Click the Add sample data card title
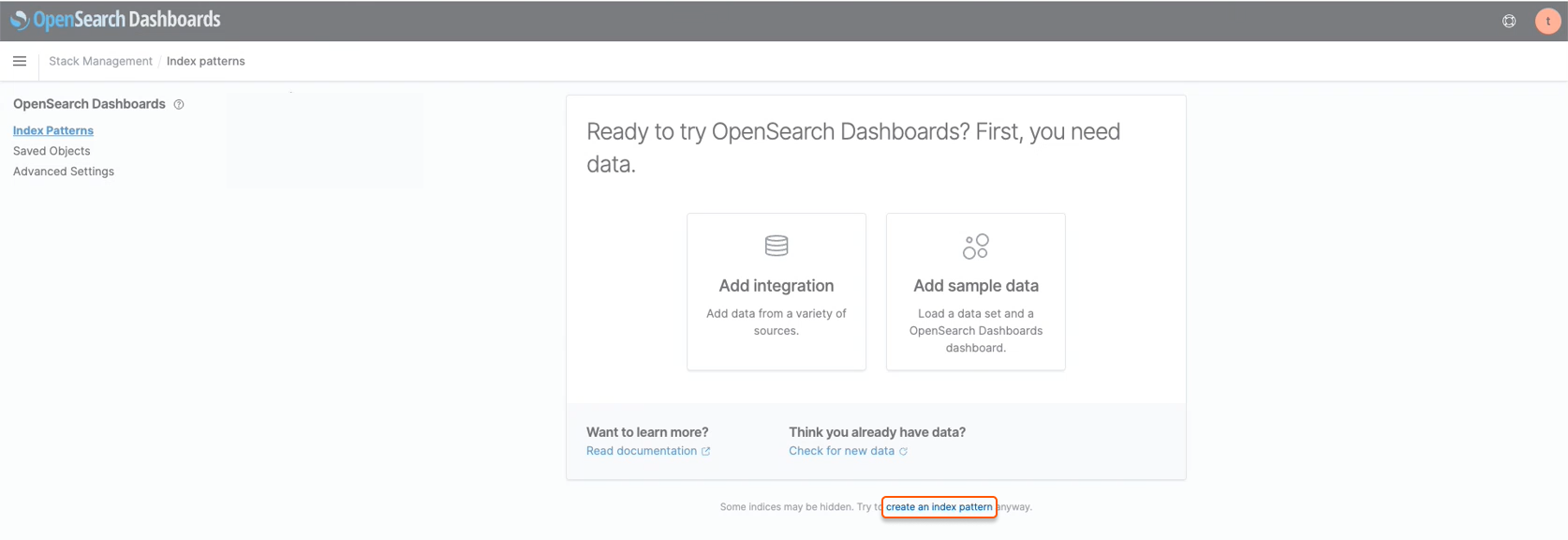This screenshot has height=540, width=1568. coord(975,286)
